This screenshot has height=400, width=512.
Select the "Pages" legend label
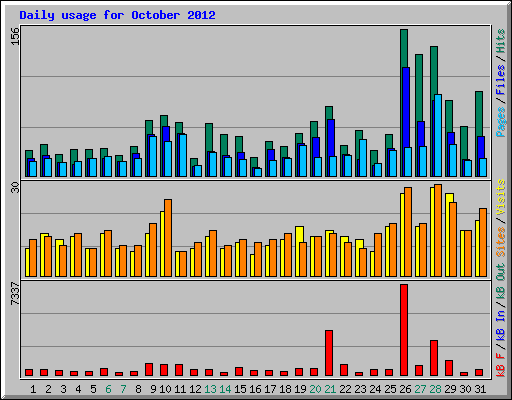(500, 122)
